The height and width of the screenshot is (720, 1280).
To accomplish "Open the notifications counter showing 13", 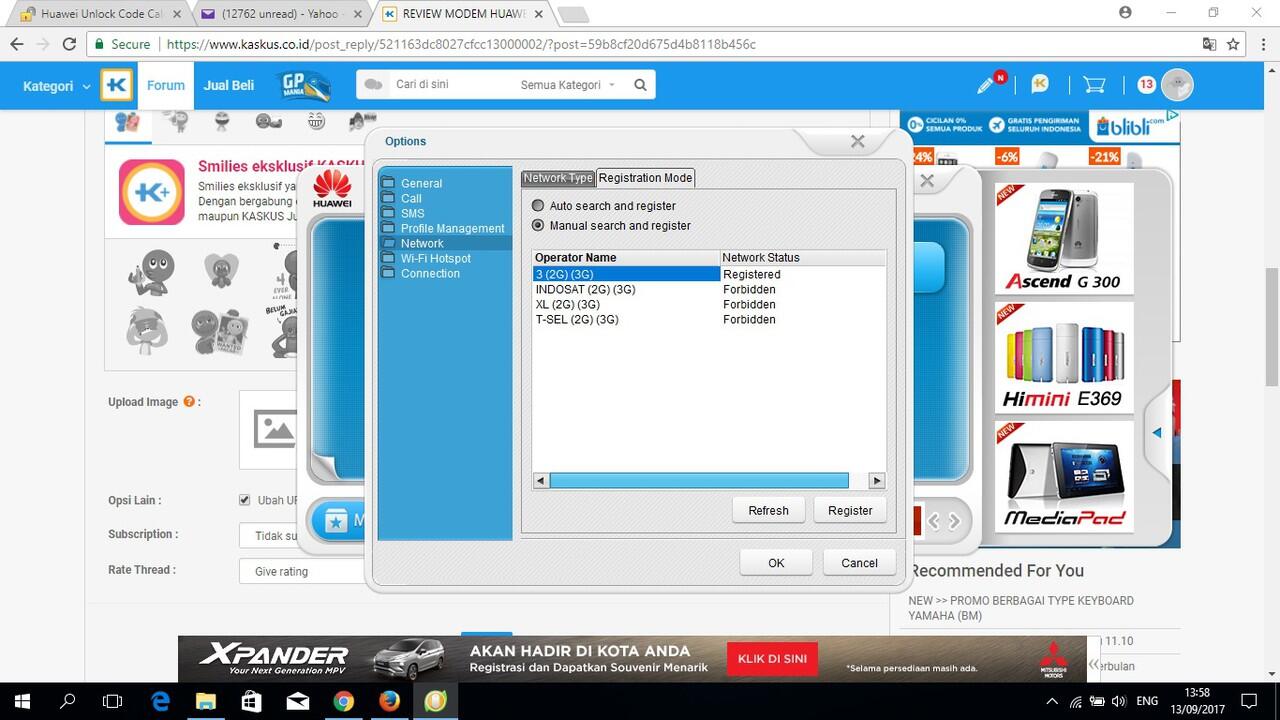I will pos(1146,85).
